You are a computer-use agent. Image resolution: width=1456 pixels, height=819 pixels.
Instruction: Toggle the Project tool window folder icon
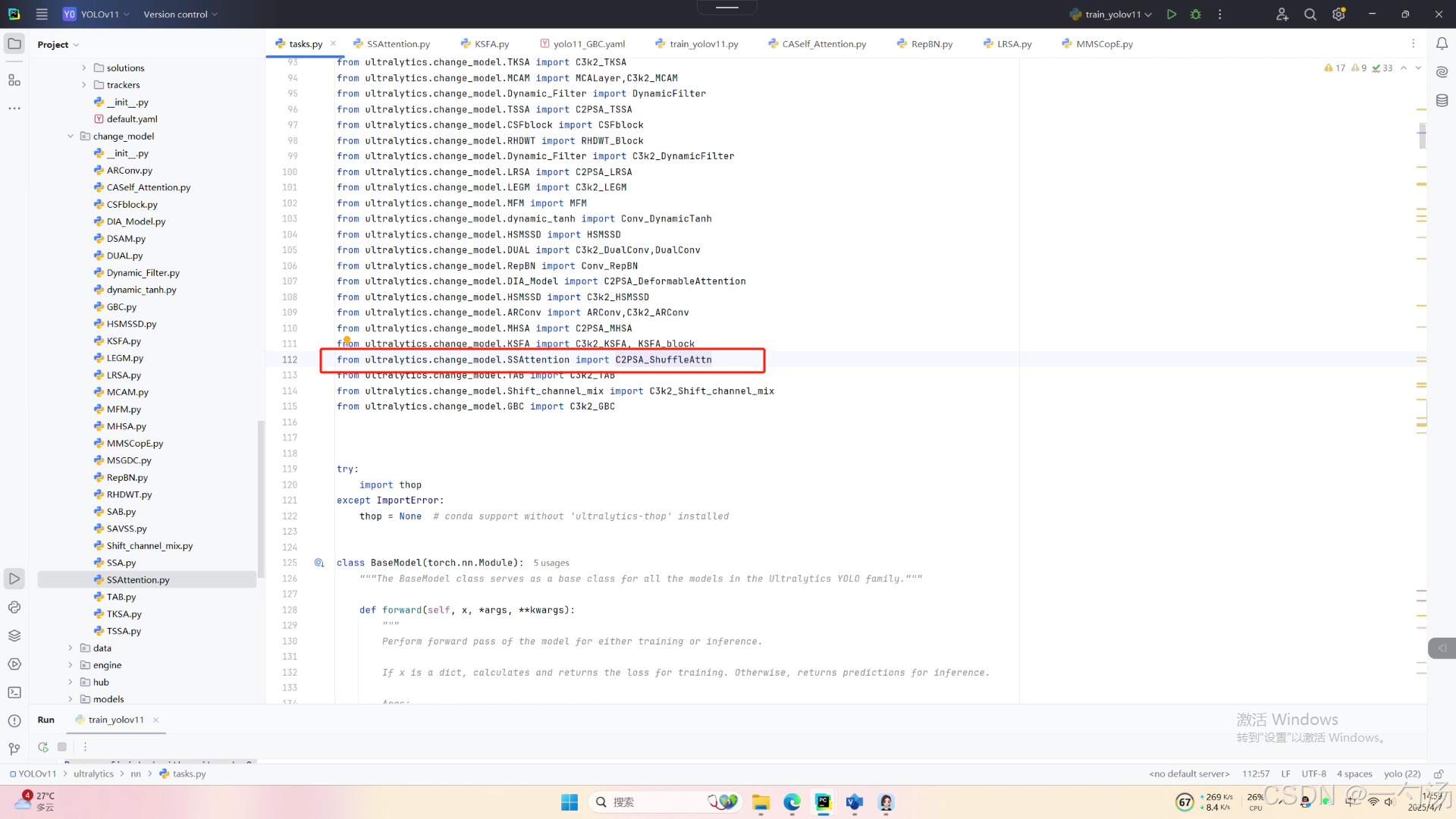tap(14, 44)
